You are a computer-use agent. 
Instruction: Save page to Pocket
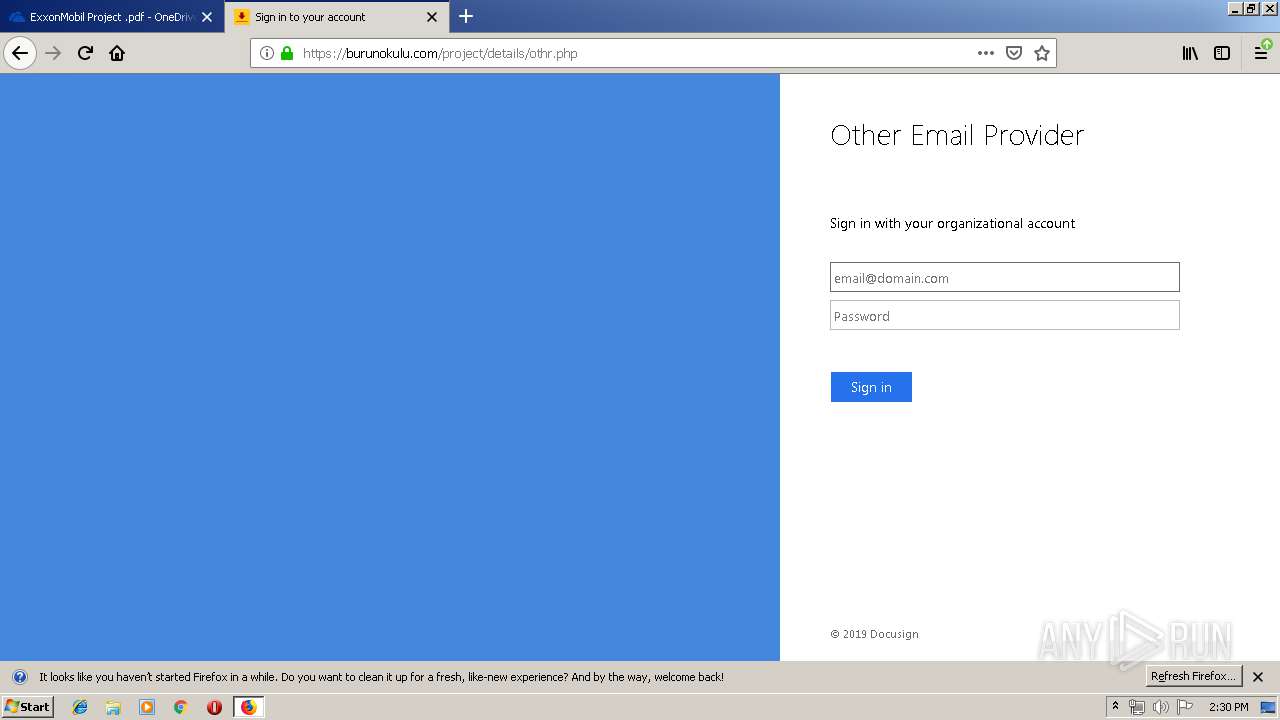[1014, 53]
